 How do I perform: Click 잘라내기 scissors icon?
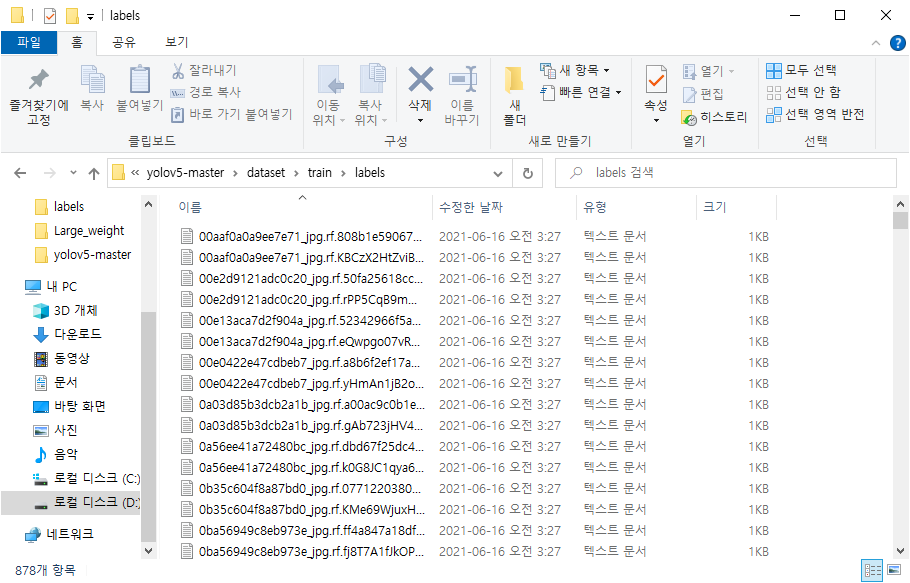pos(178,71)
